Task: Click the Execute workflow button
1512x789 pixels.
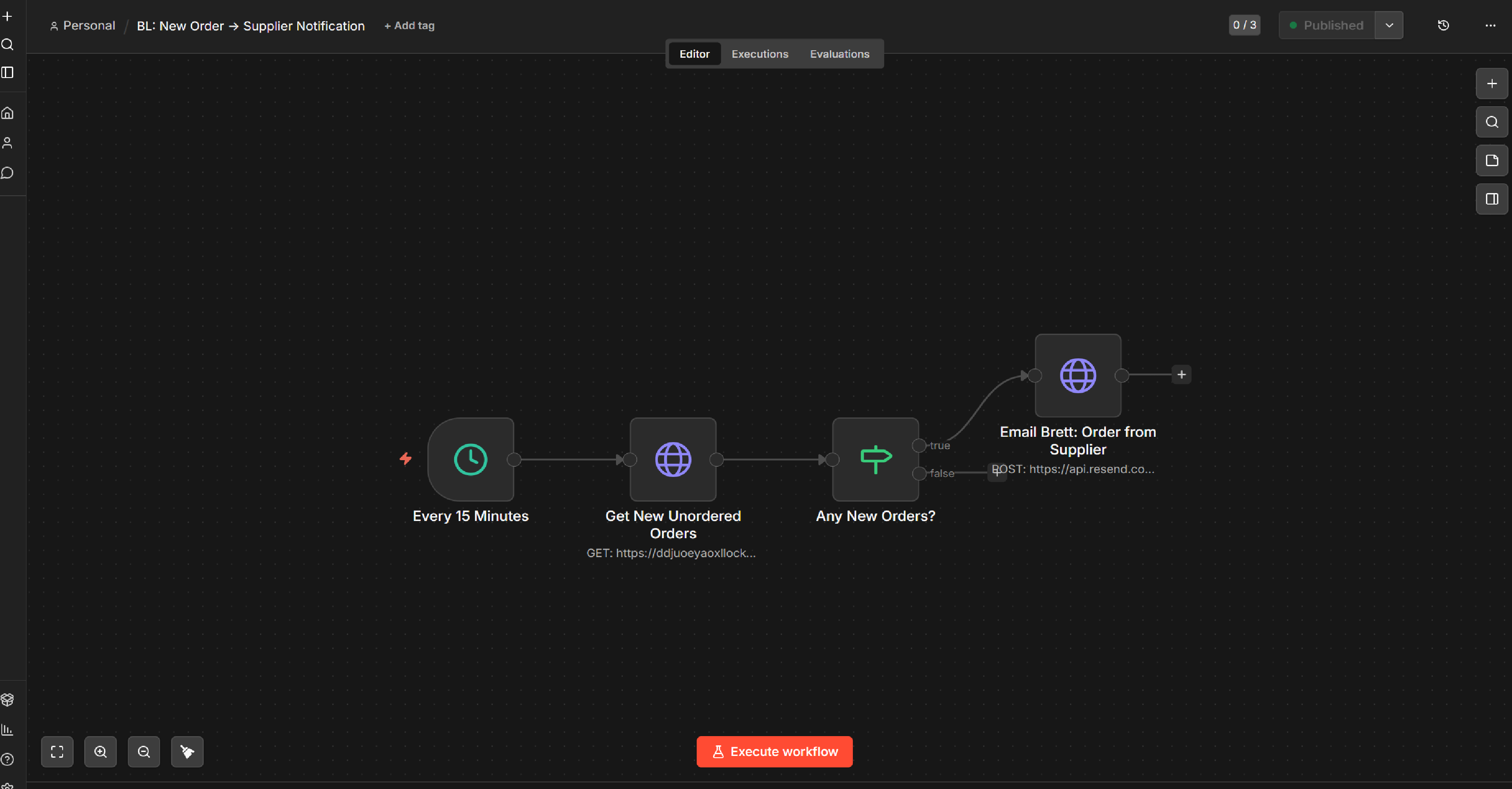Action: 774,752
